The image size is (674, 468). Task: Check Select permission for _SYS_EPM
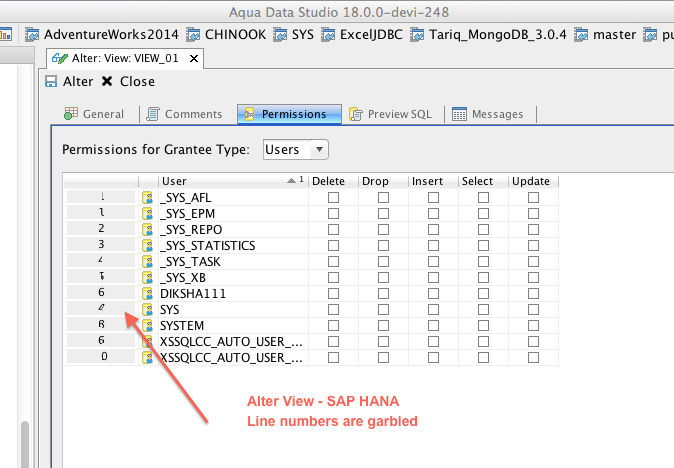483,214
